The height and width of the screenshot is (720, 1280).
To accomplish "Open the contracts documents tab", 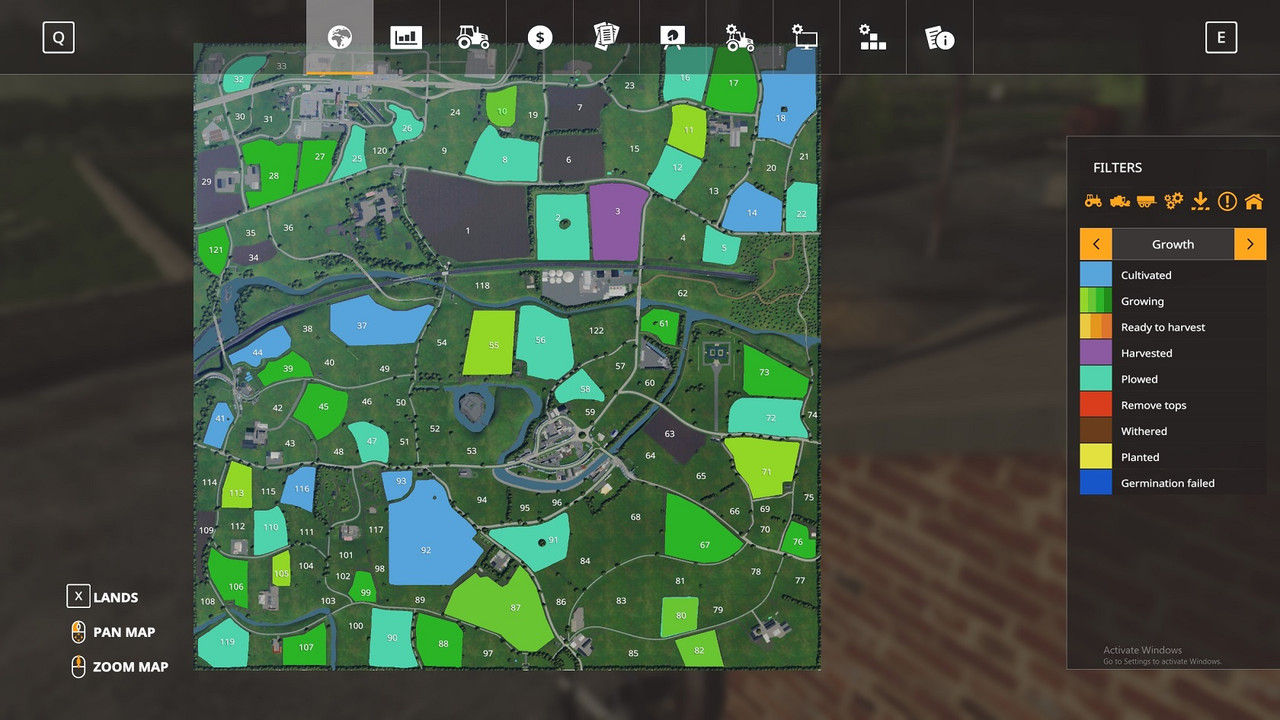I will click(x=606, y=38).
